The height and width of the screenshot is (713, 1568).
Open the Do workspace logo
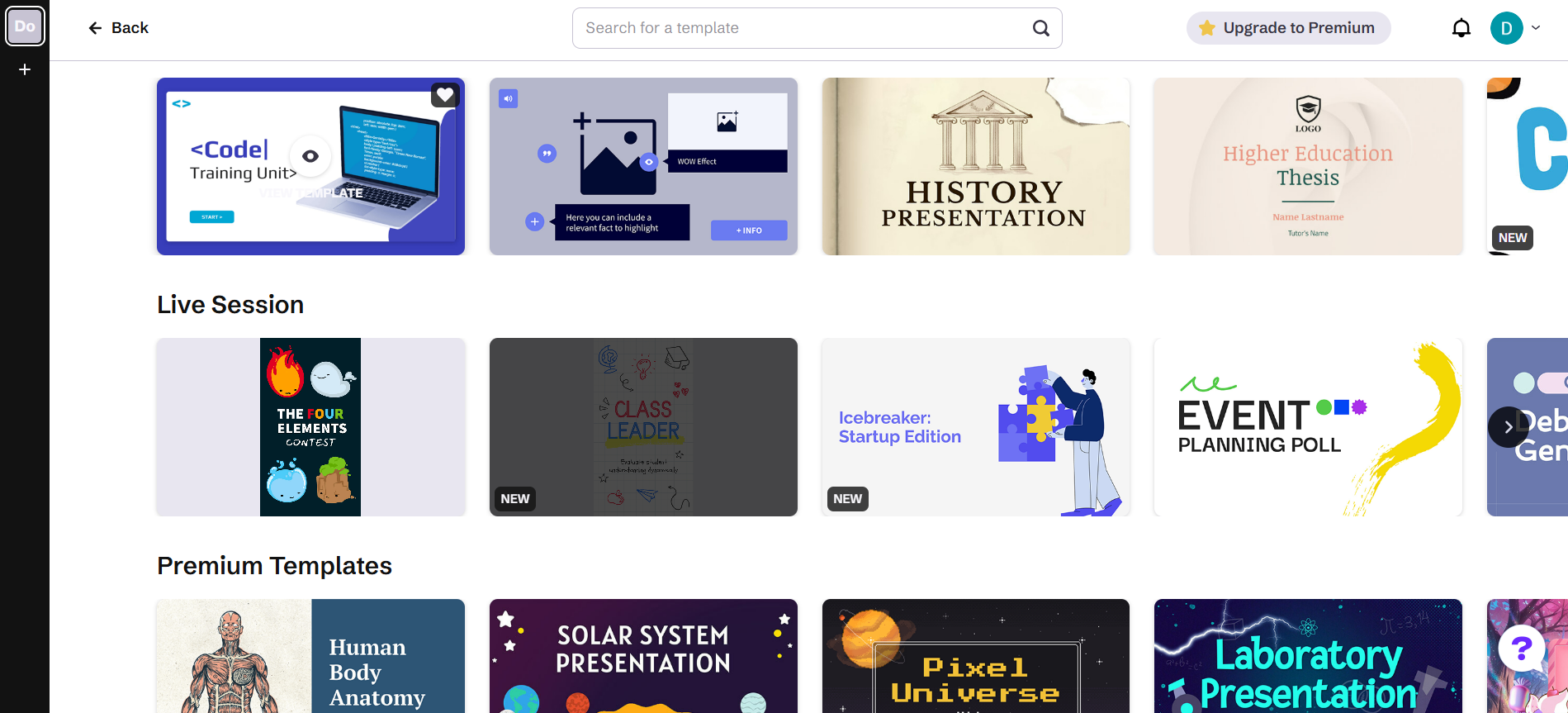(25, 27)
